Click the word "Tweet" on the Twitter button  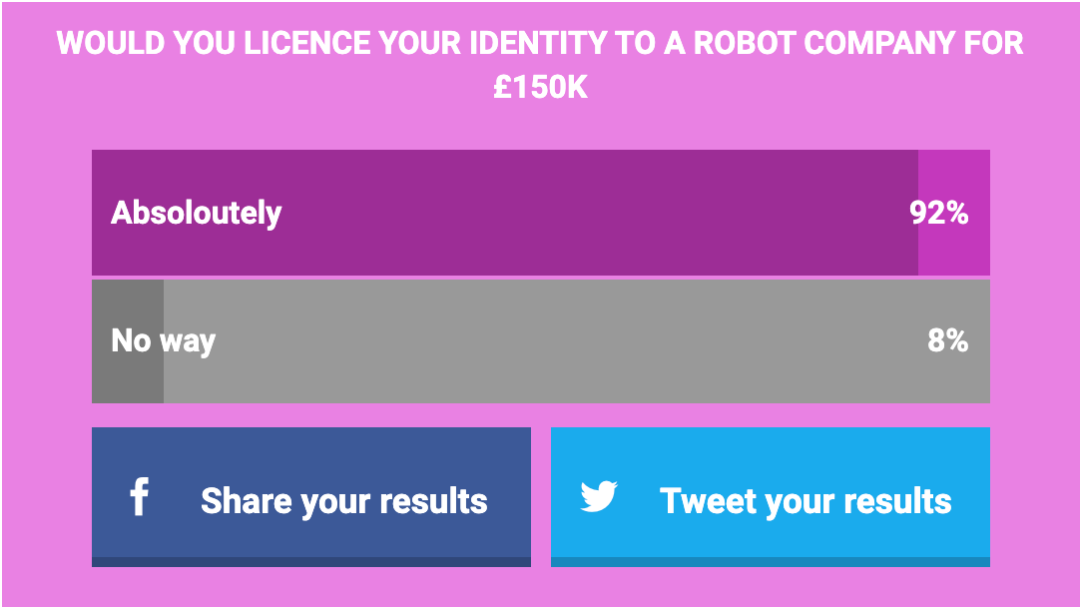point(705,500)
